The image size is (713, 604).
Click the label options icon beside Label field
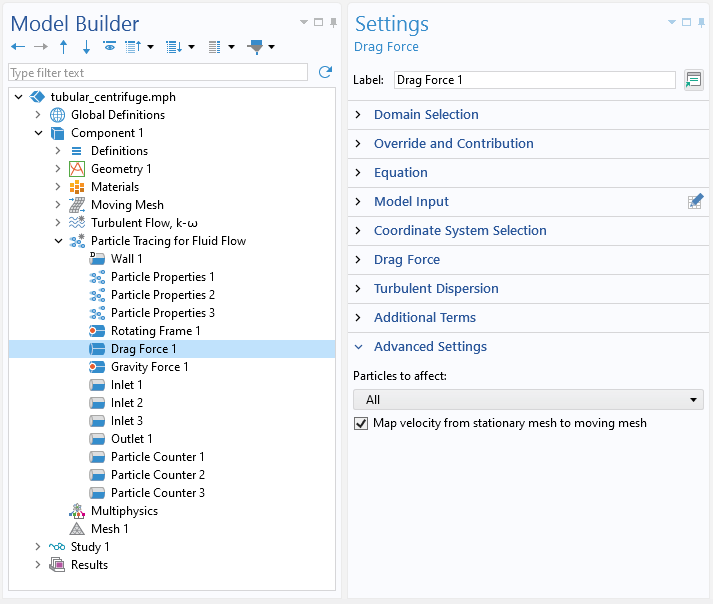coord(693,80)
